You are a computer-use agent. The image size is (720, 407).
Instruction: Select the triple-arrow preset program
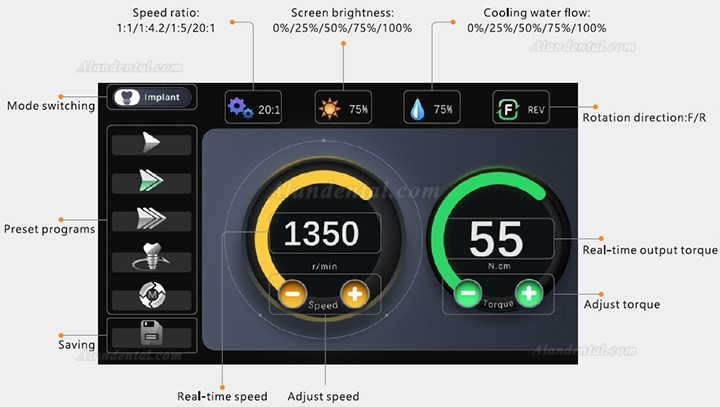pyautogui.click(x=152, y=219)
